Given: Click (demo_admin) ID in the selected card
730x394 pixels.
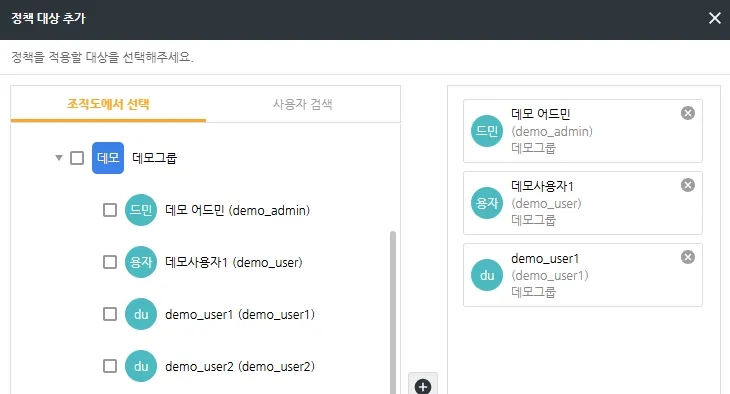Looking at the screenshot, I should tap(552, 131).
